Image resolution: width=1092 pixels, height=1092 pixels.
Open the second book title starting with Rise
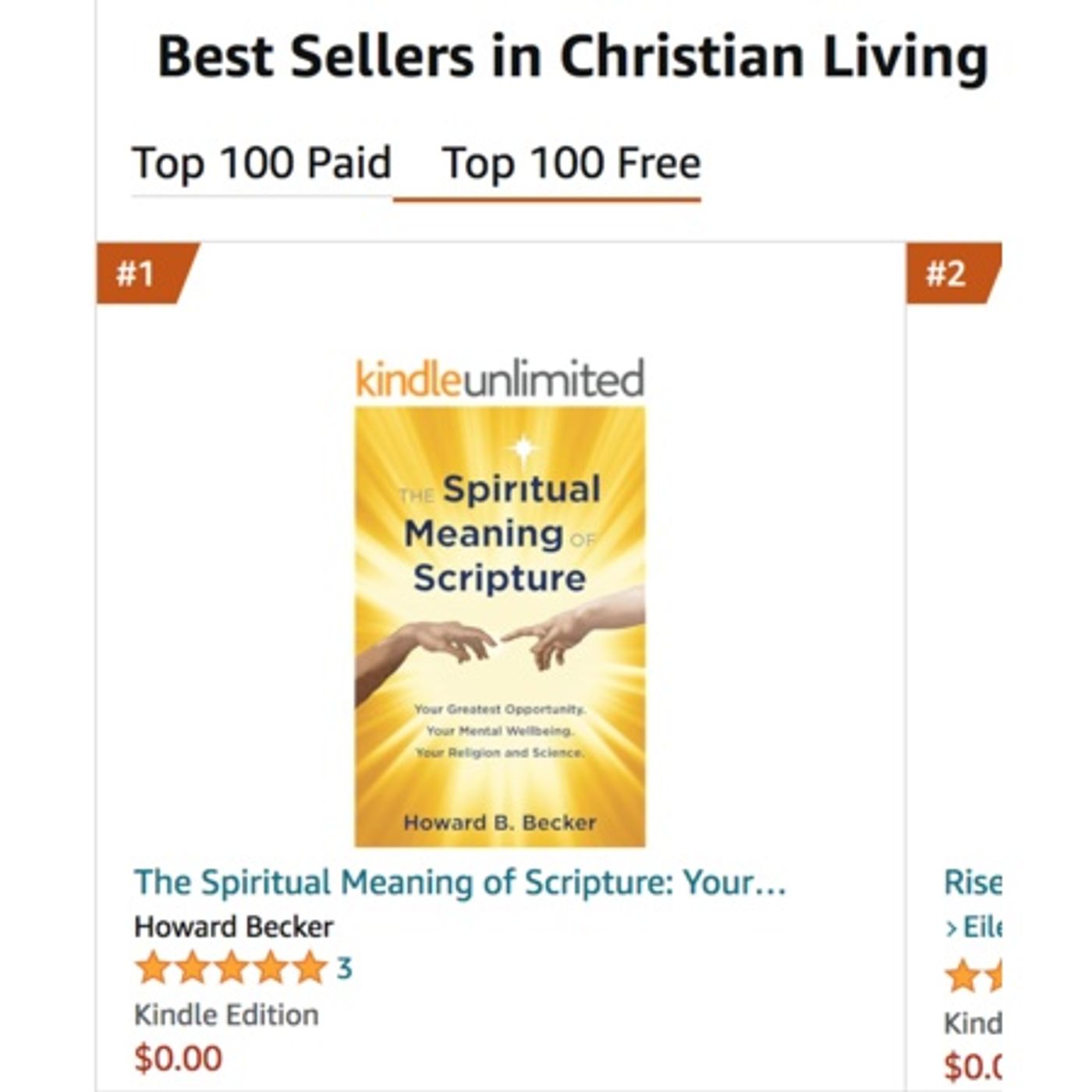pos(973,883)
